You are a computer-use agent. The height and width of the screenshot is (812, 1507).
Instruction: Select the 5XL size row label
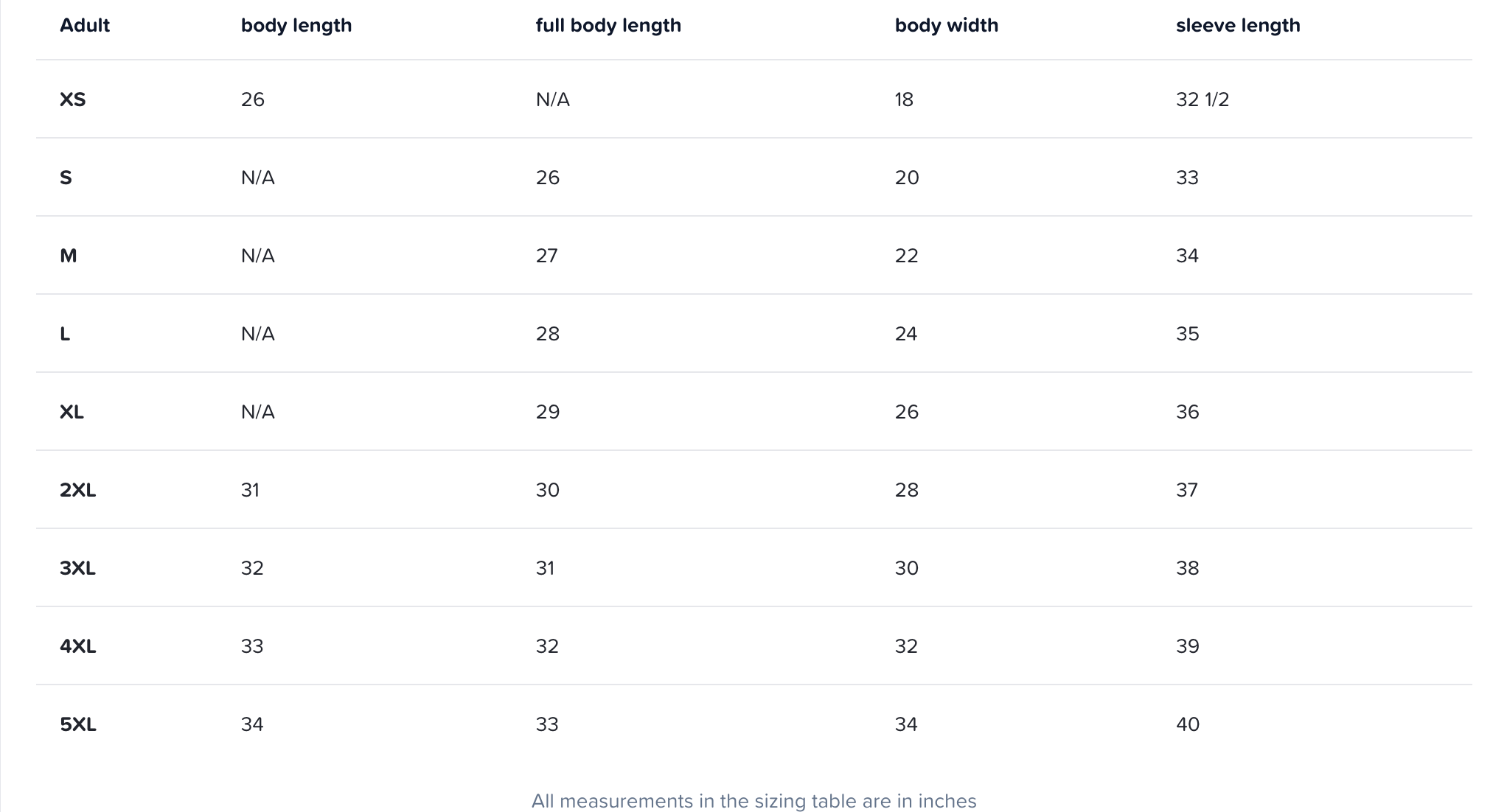tap(77, 724)
